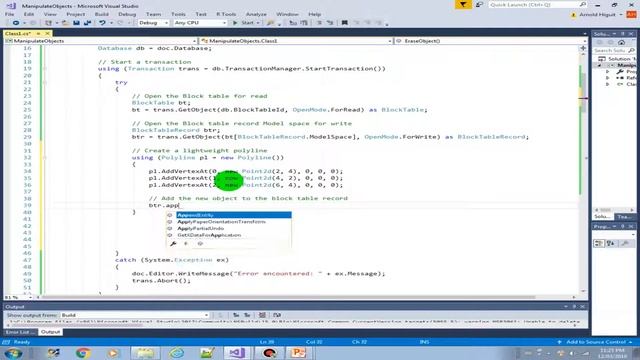Collapse the try block on line 21
The width and height of the screenshot is (640, 360).
coord(44,82)
